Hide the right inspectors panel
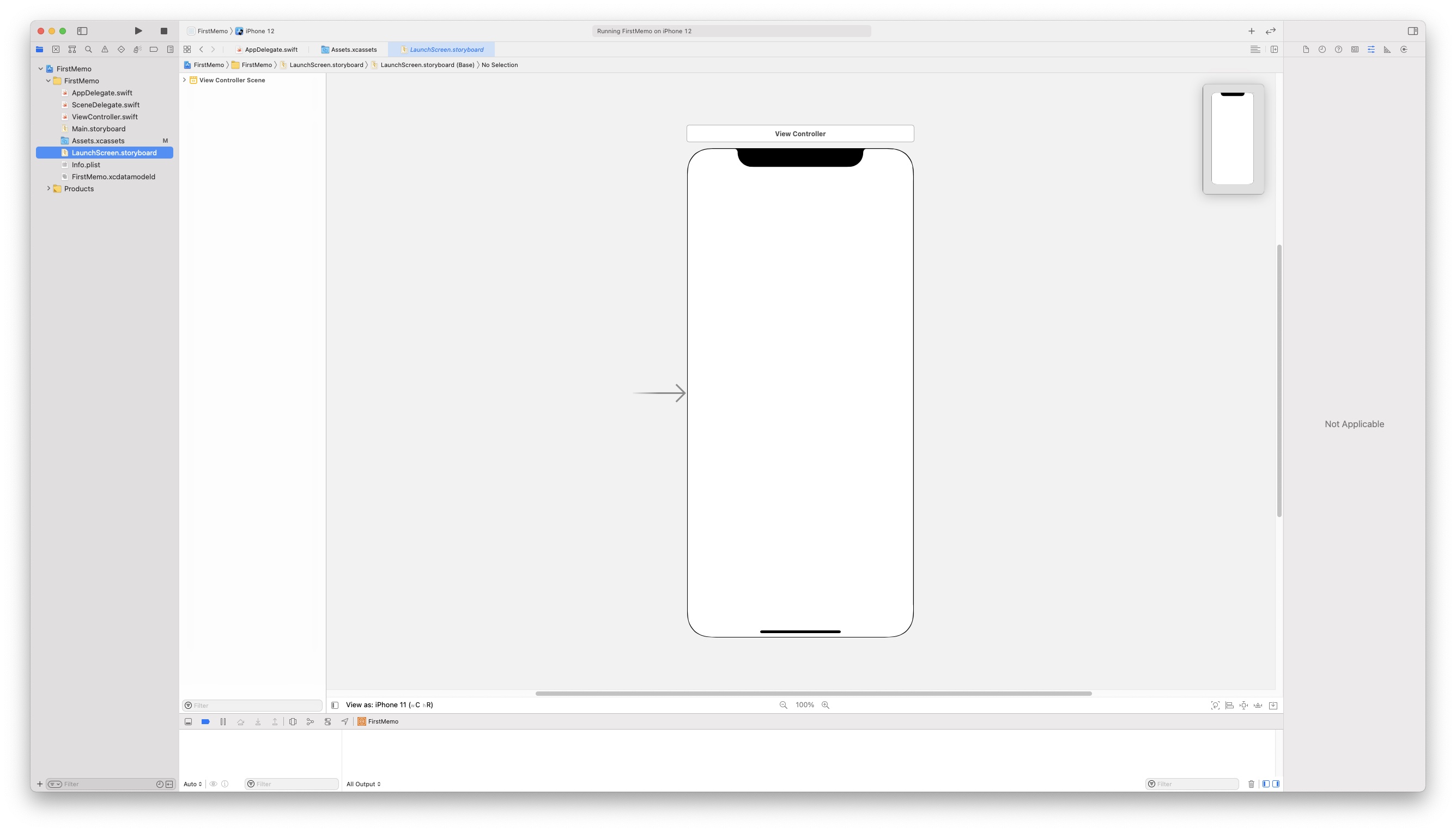The height and width of the screenshot is (832, 1456). pos(1412,31)
